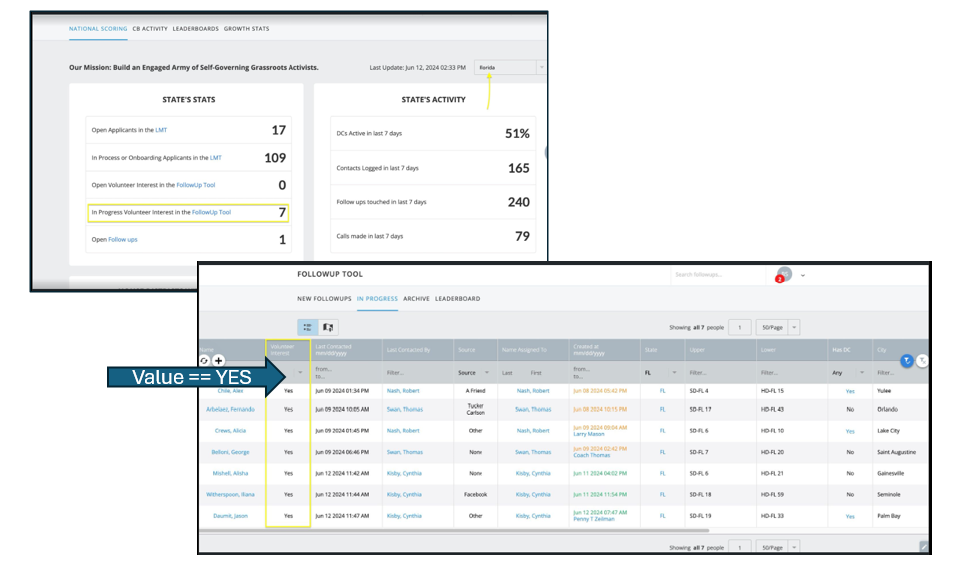Click the blue filter icon at table right
Viewport: 960px width, 564px height.
click(x=906, y=360)
